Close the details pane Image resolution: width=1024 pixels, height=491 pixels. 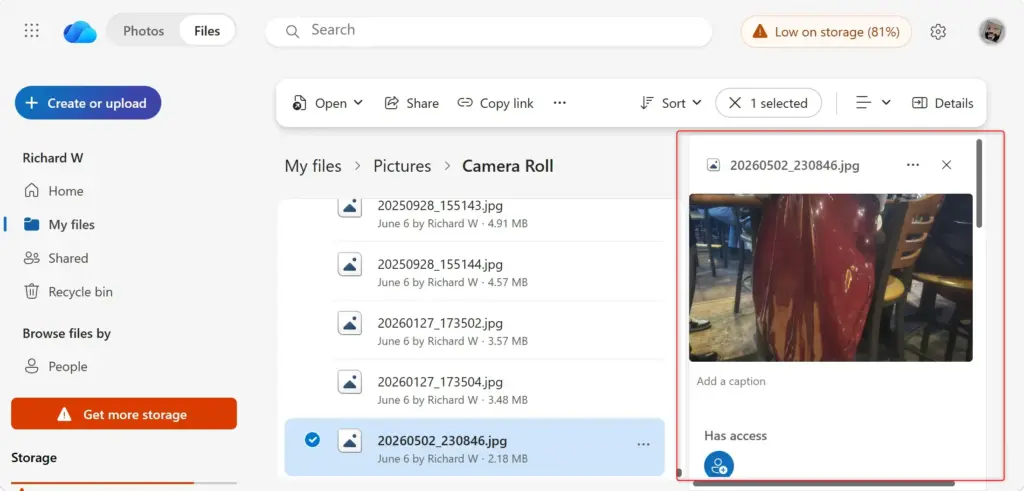click(x=946, y=165)
